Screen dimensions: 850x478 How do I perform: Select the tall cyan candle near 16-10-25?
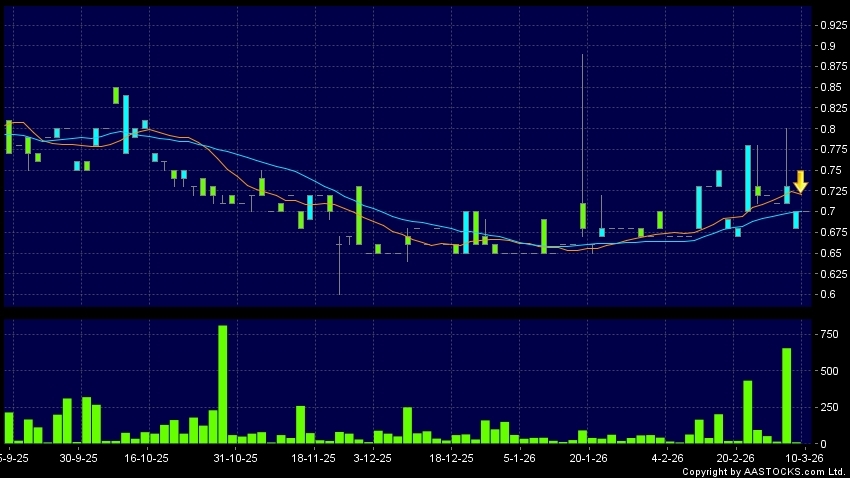pyautogui.click(x=126, y=124)
